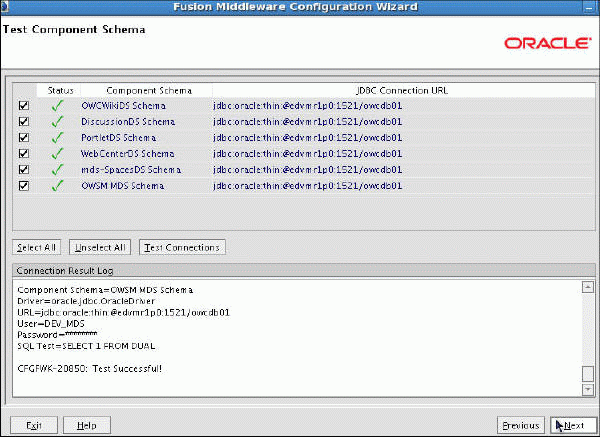Viewport: 600px width, 437px height.
Task: Click the log line 'Driver=oracle.jdbc.OracleDriver'
Action: [x=86, y=301]
